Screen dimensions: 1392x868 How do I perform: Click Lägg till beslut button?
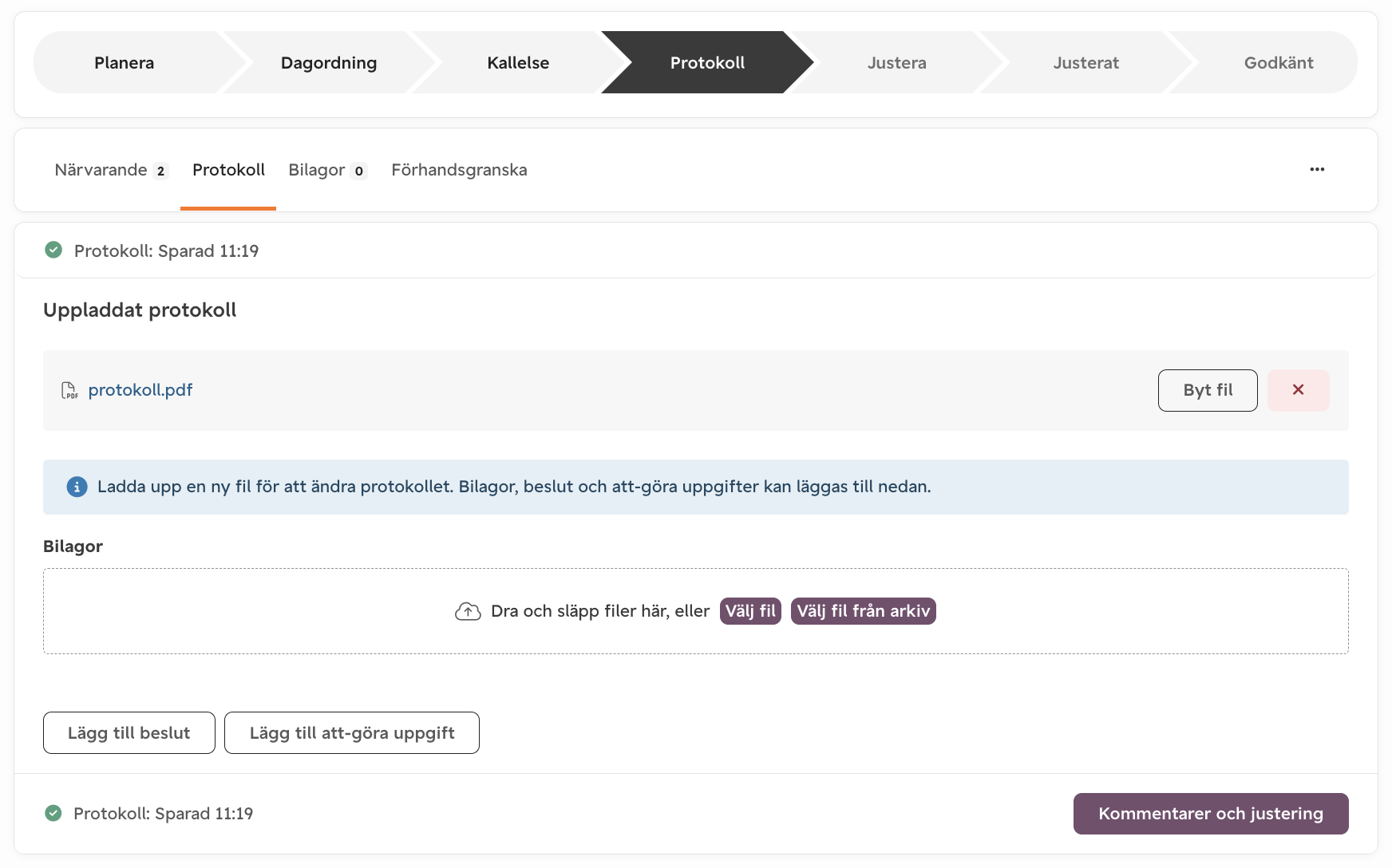coord(129,732)
